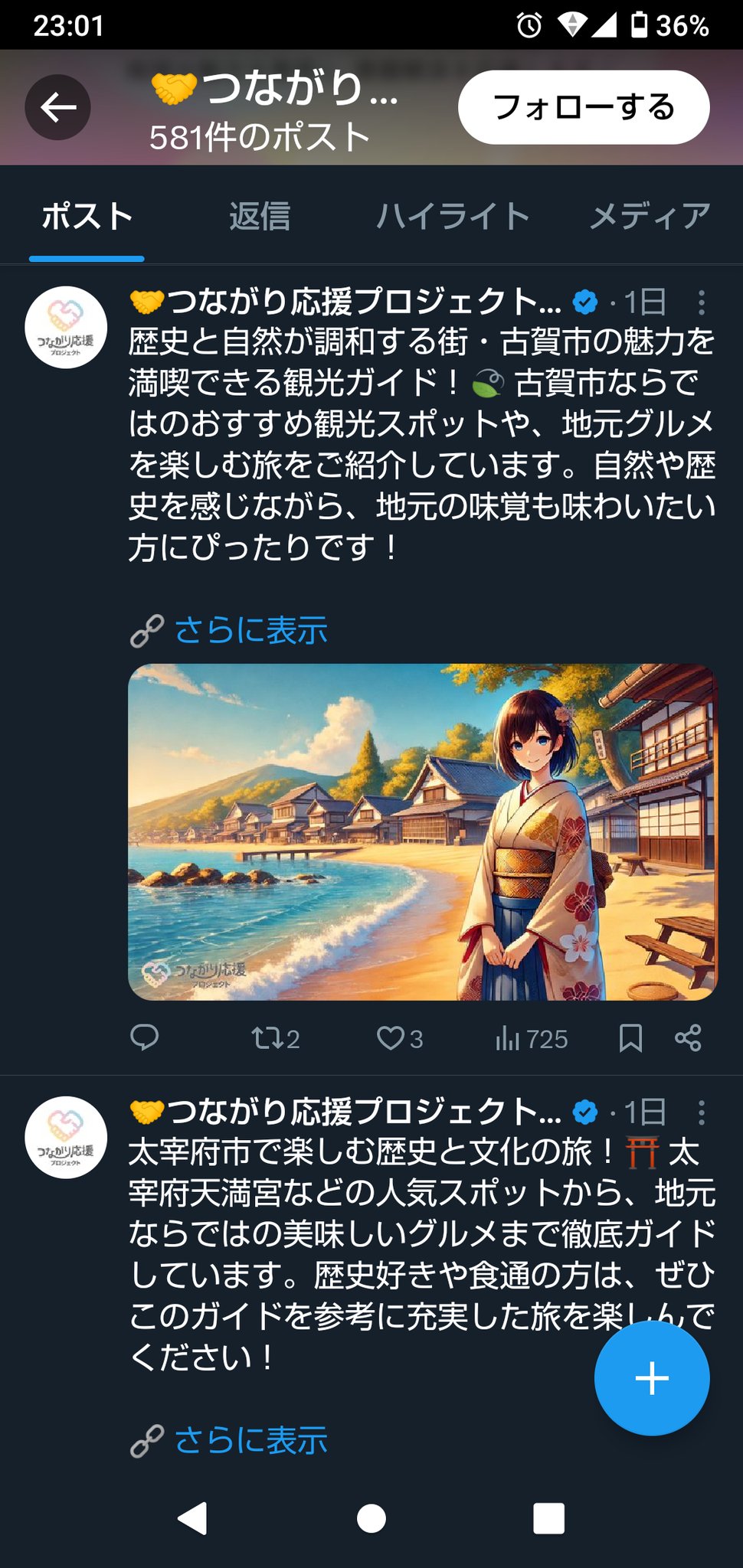Bookmark the 古賀市 post
743x1568 pixels.
point(630,1038)
